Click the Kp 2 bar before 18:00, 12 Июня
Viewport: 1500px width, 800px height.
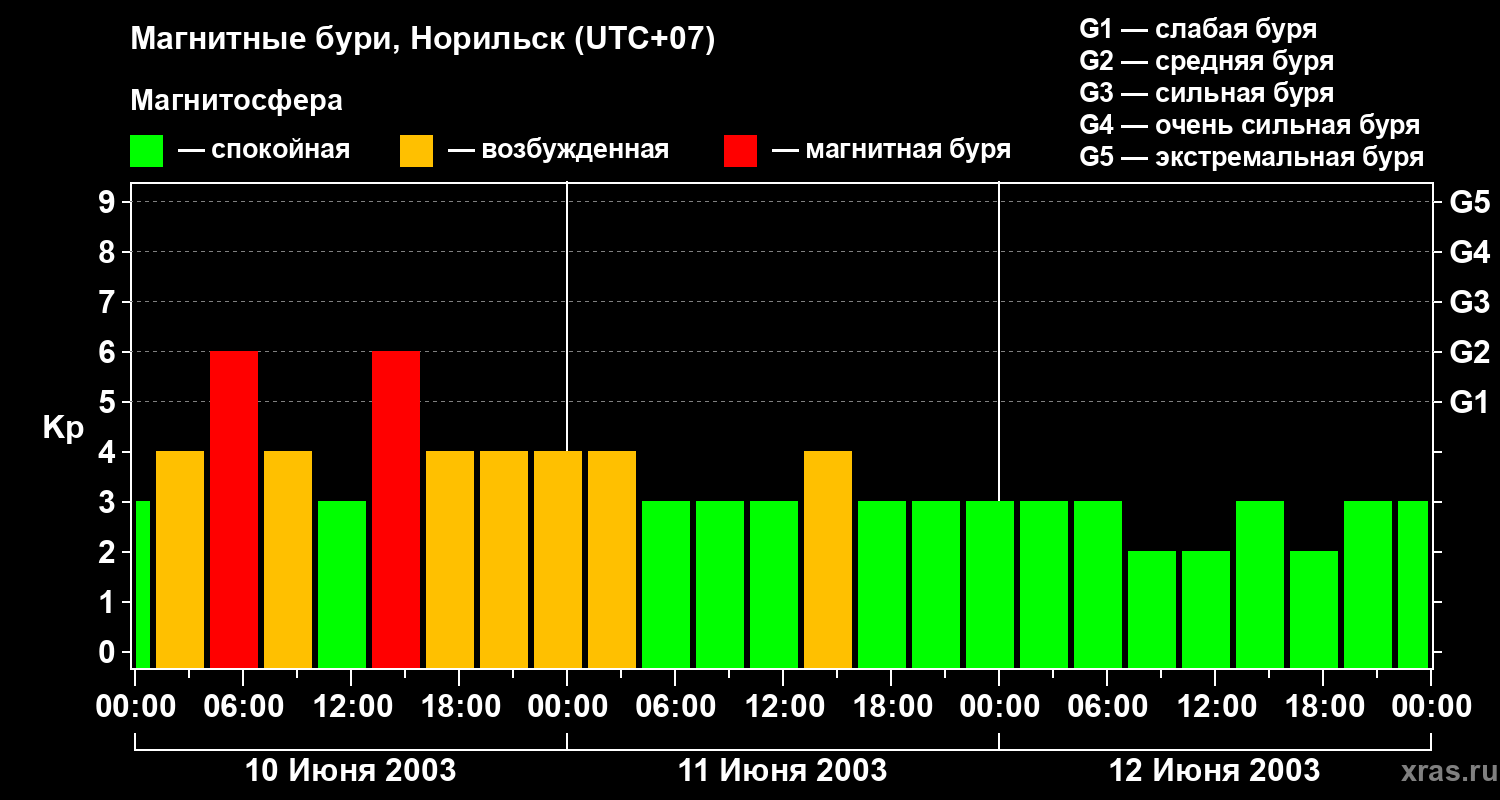click(x=1314, y=610)
